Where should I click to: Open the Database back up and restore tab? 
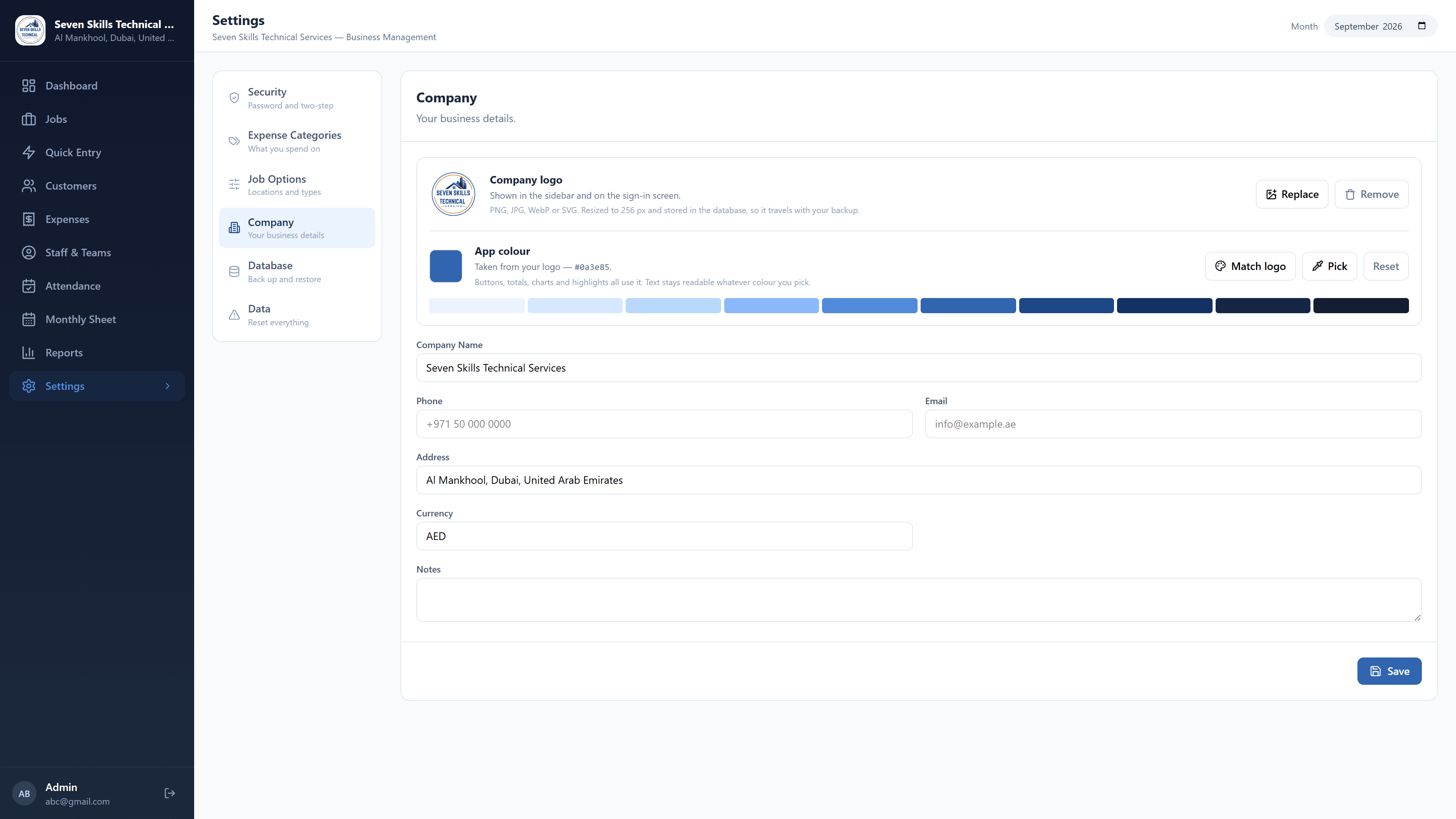(297, 272)
